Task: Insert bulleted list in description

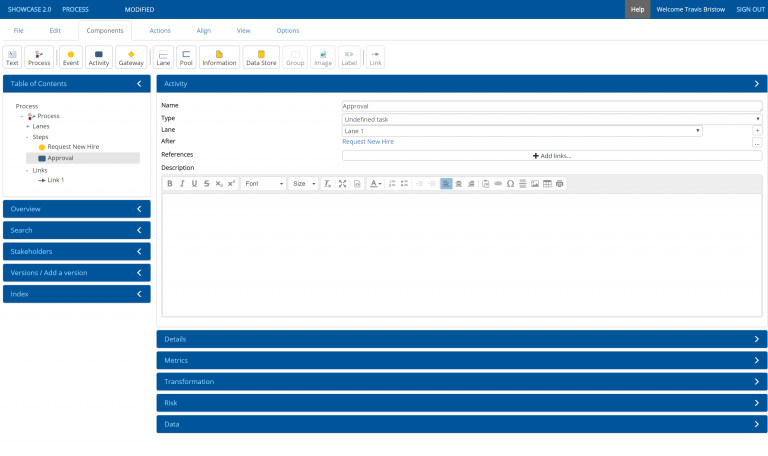Action: coord(404,184)
